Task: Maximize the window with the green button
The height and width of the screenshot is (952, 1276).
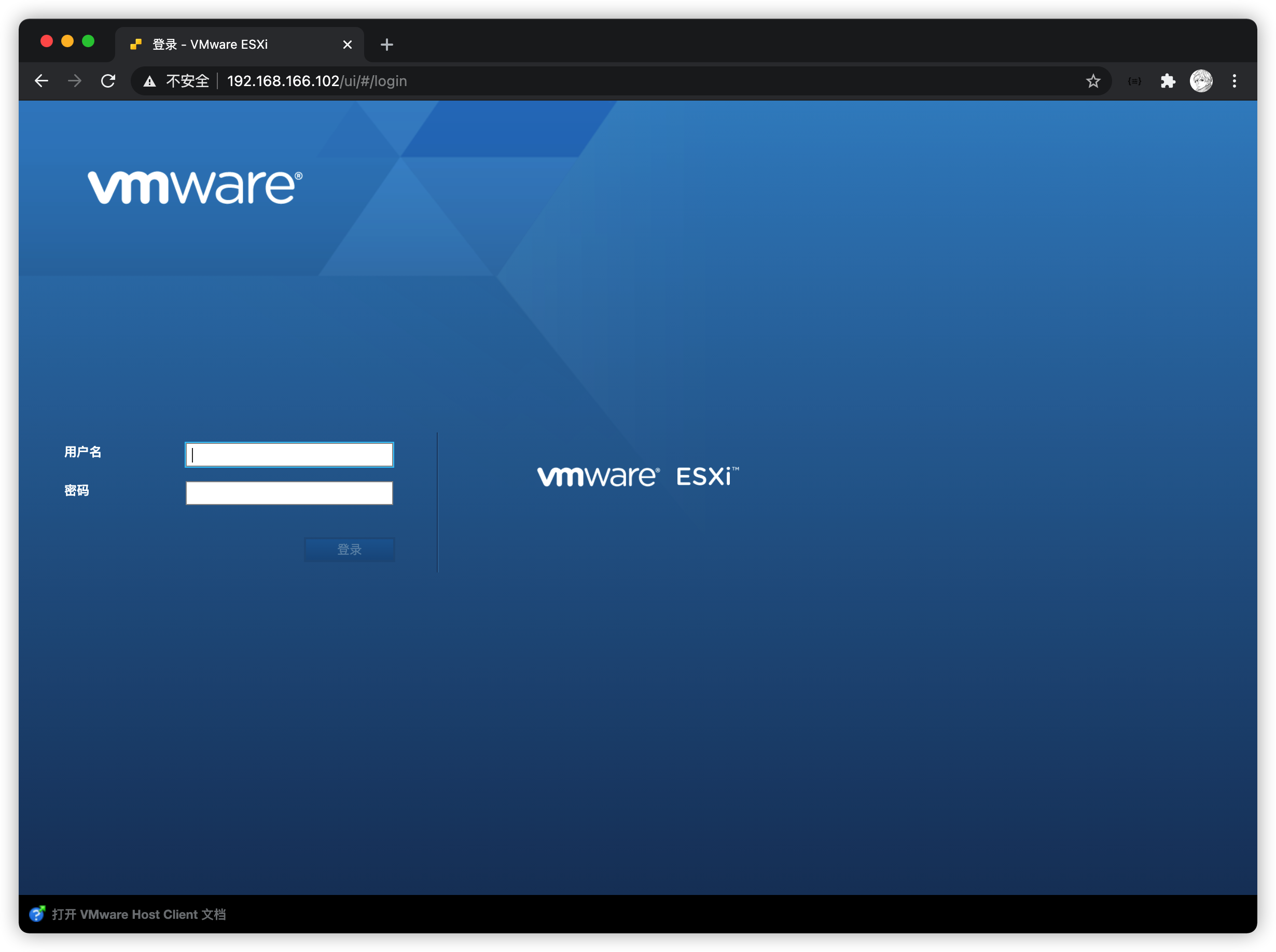Action: (88, 41)
